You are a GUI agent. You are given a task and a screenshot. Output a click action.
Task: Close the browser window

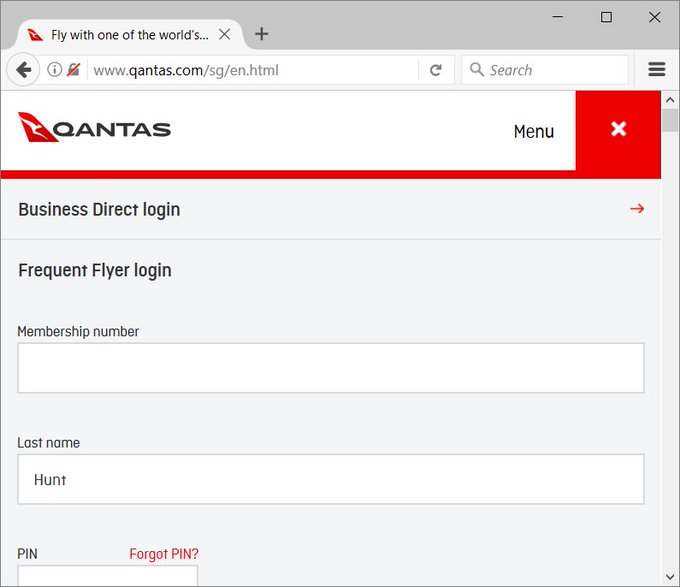coord(654,17)
